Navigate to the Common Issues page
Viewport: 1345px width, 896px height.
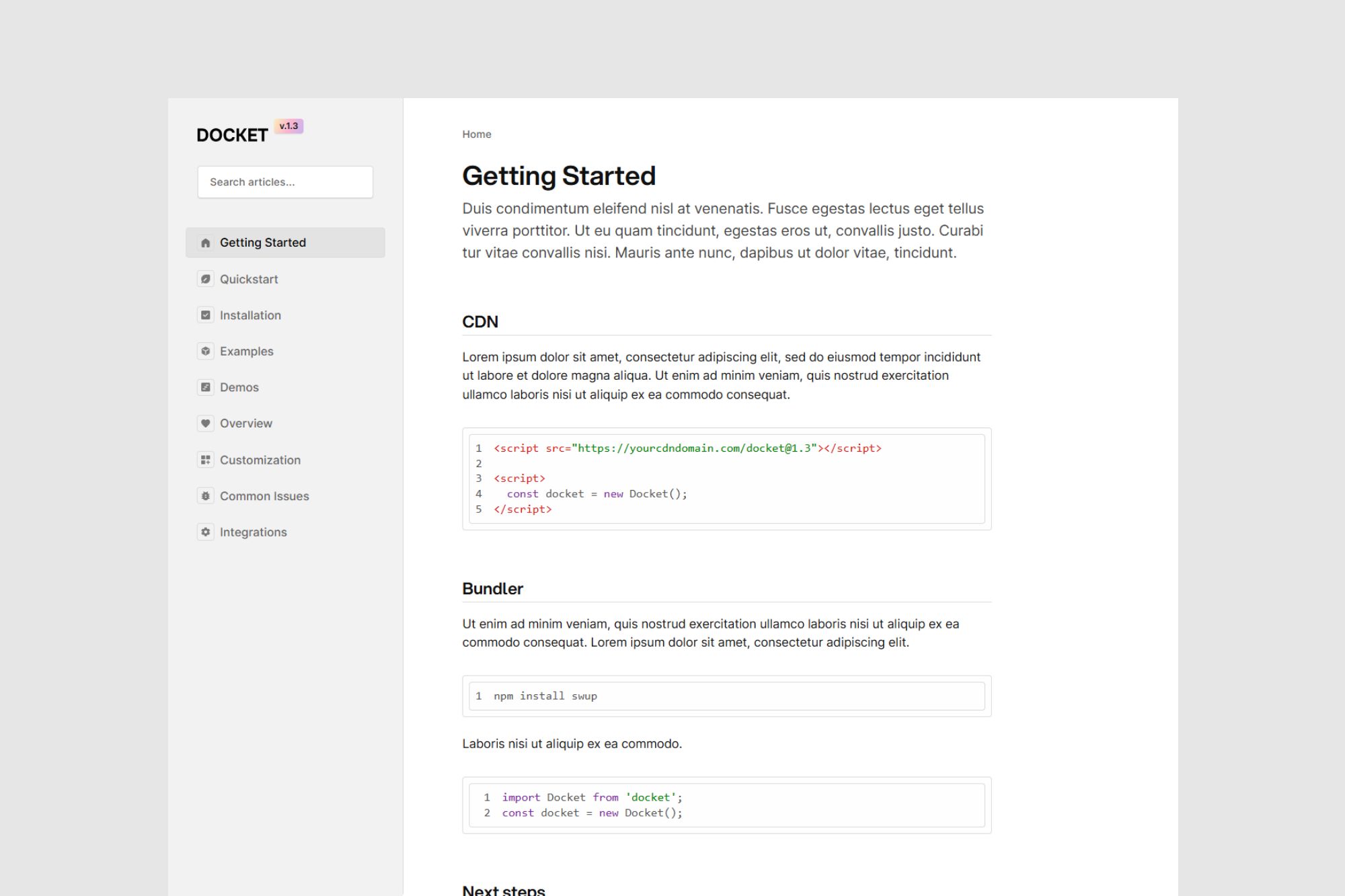(x=264, y=496)
